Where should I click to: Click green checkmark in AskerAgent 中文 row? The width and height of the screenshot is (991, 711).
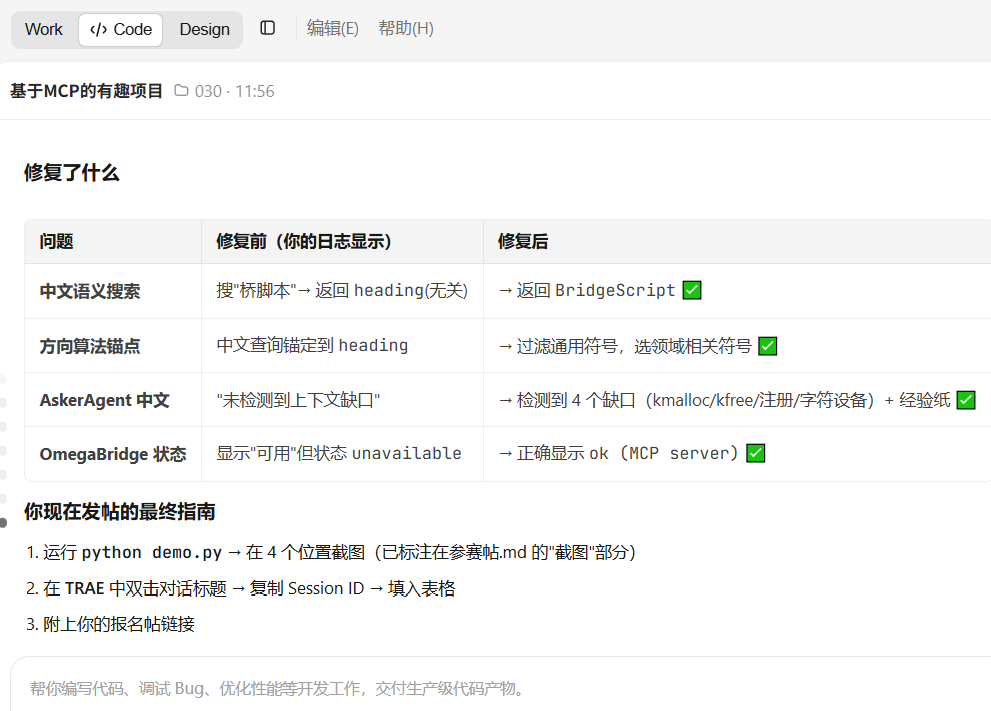pos(966,400)
